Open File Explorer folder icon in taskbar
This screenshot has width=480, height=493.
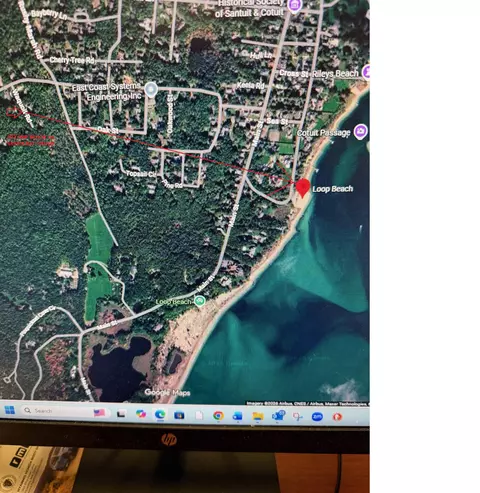point(258,416)
